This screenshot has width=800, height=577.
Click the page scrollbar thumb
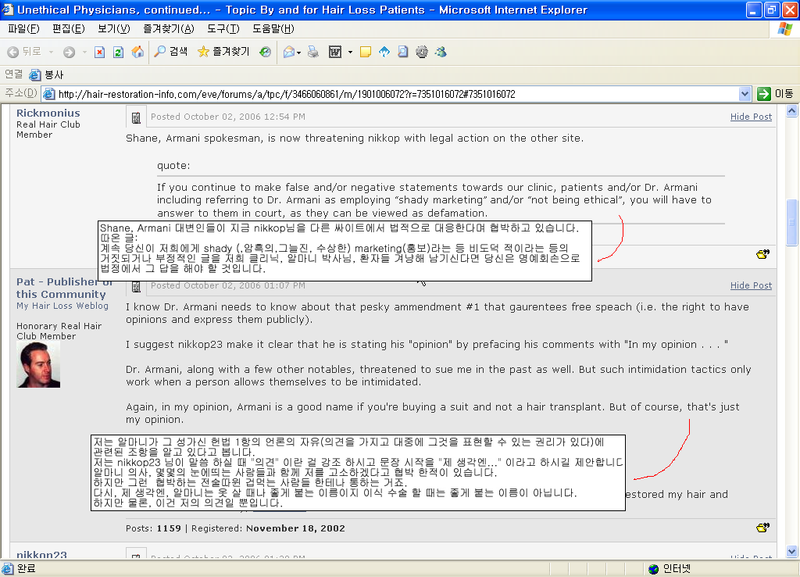click(x=792, y=221)
